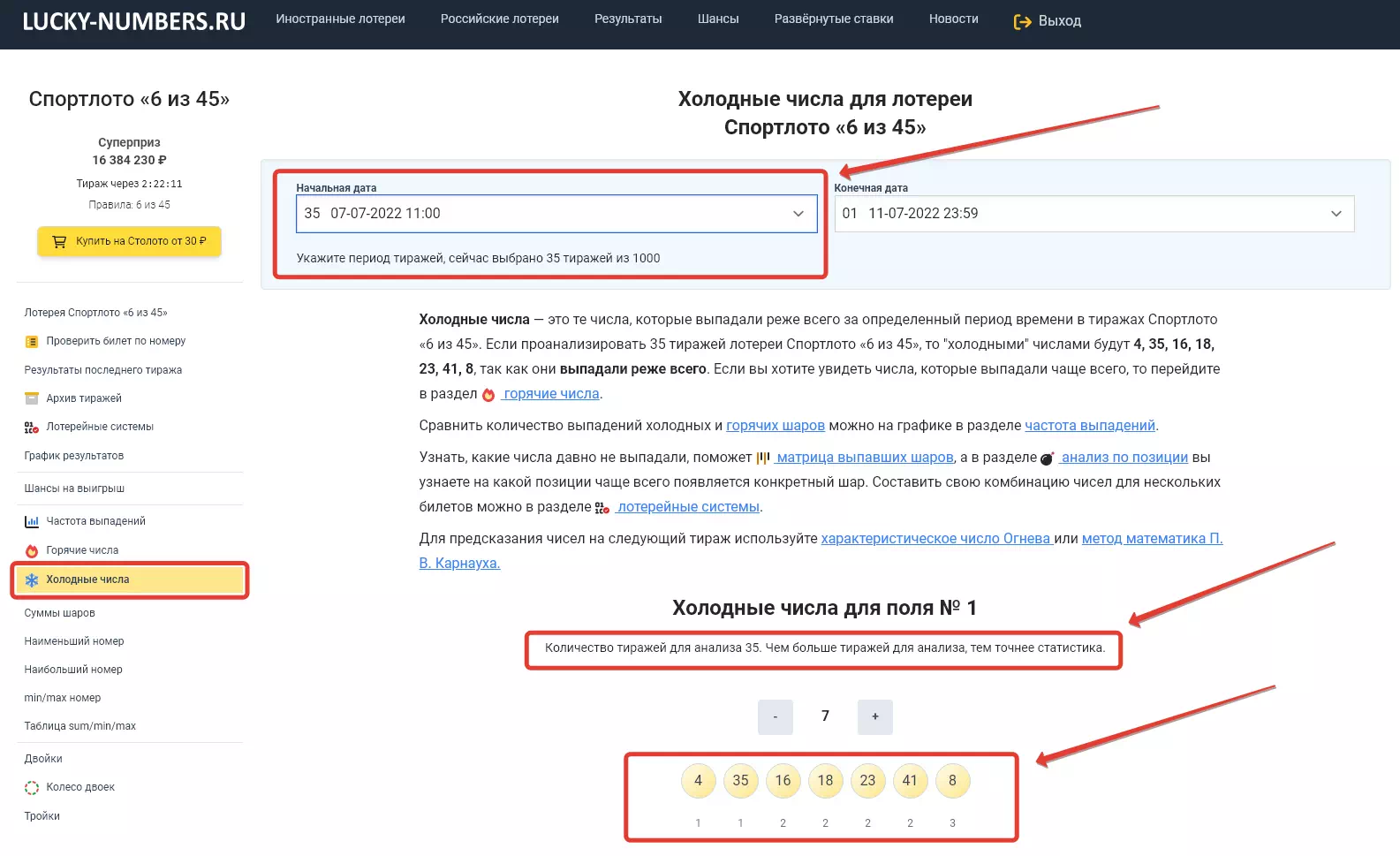The height and width of the screenshot is (856, 1400).
Task: Click the shopping cart icon on the buy button
Action: point(59,241)
